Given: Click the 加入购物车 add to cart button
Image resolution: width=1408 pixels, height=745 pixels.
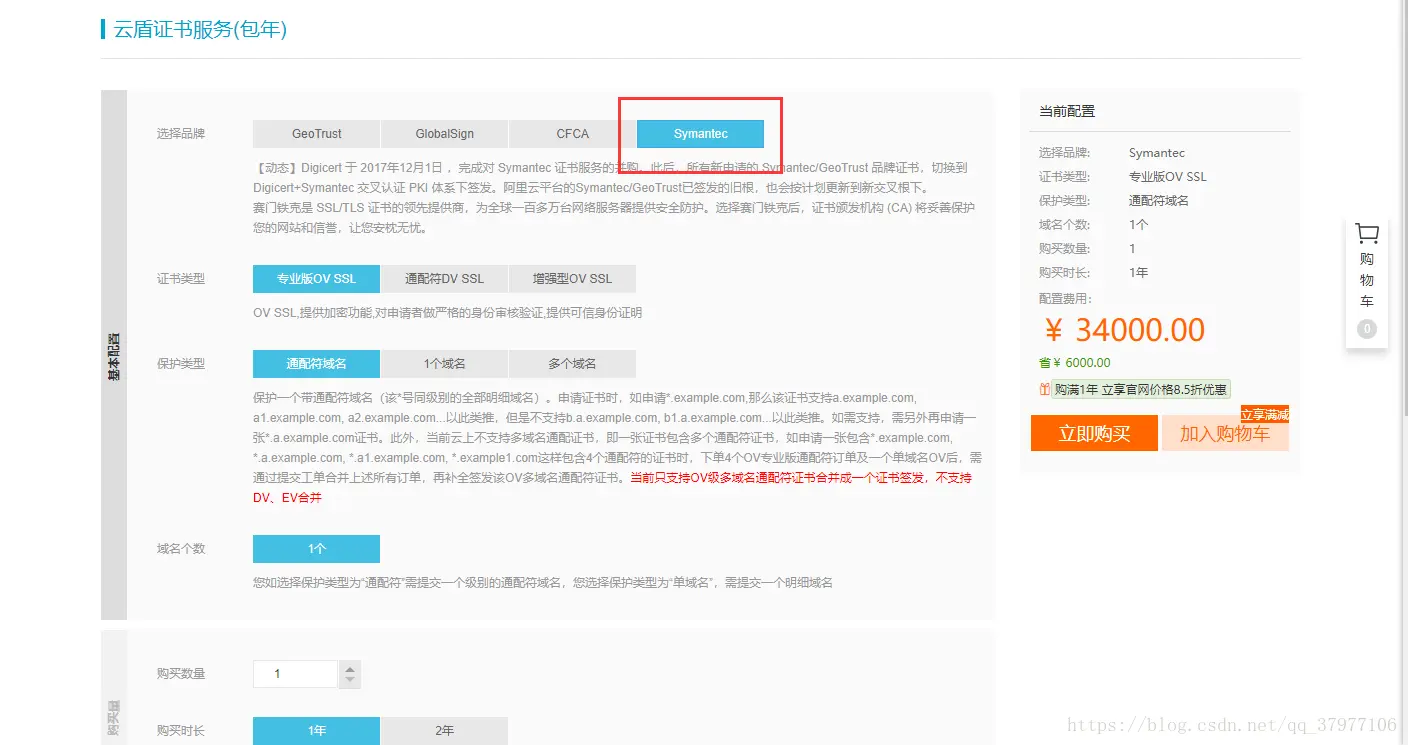Looking at the screenshot, I should [1225, 433].
